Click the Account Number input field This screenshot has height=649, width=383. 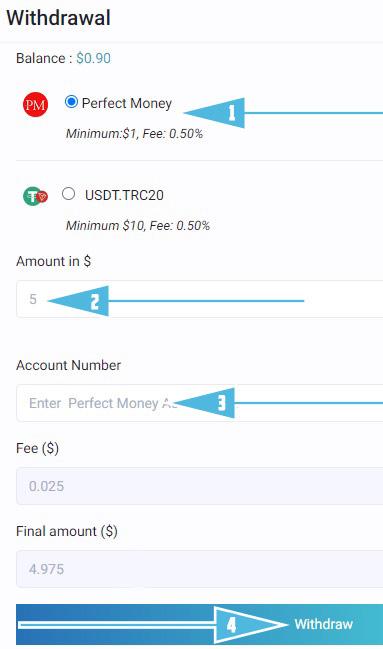[200, 403]
